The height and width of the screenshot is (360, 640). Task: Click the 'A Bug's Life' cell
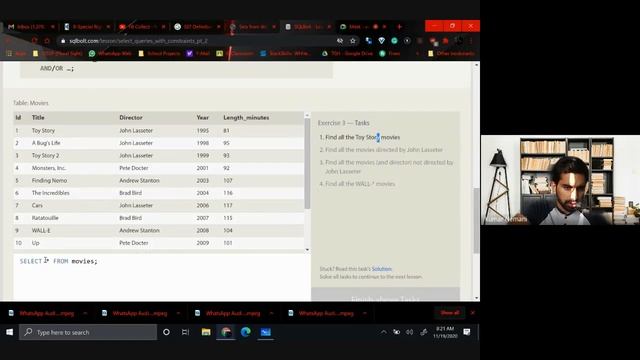[46, 143]
